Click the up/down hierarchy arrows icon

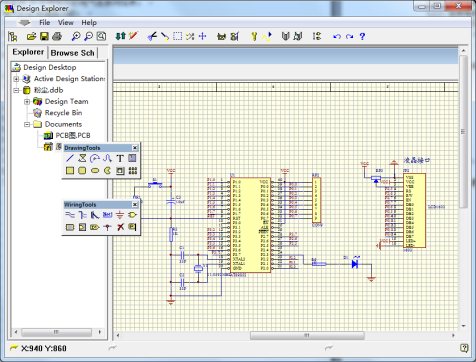click(x=120, y=36)
